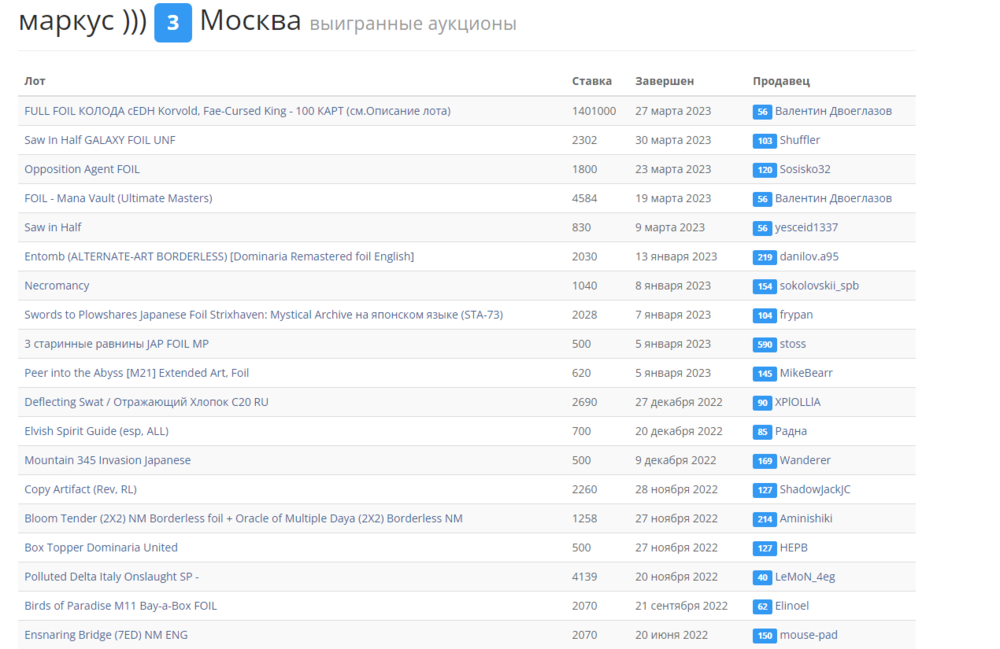Open FOIL - Mana Vault (Ultimate Masters) lot
Viewport: 1000px width, 649px height.
coord(118,198)
